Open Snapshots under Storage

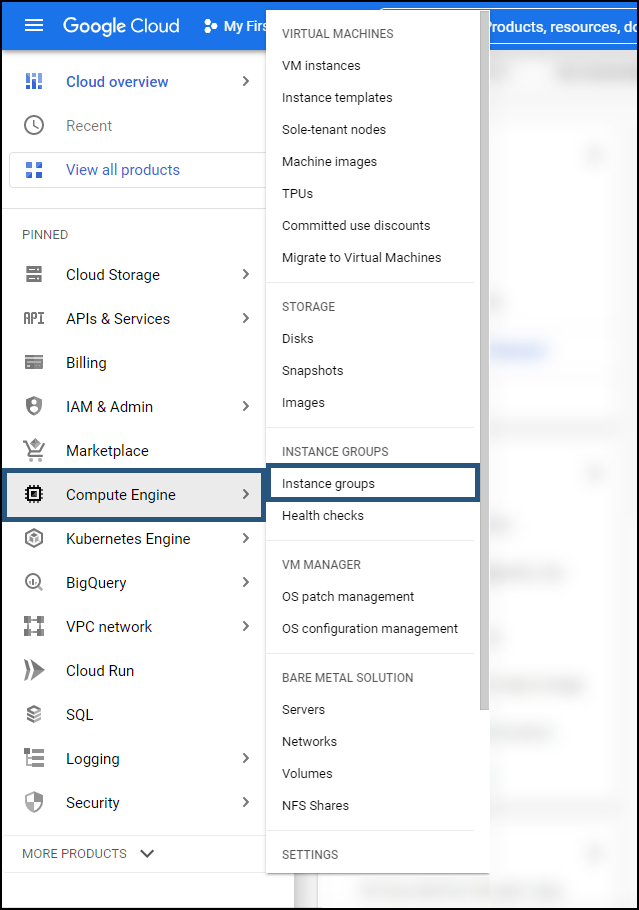pos(312,370)
